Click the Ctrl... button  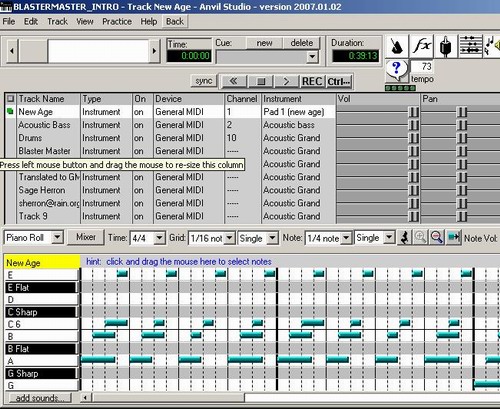point(339,81)
